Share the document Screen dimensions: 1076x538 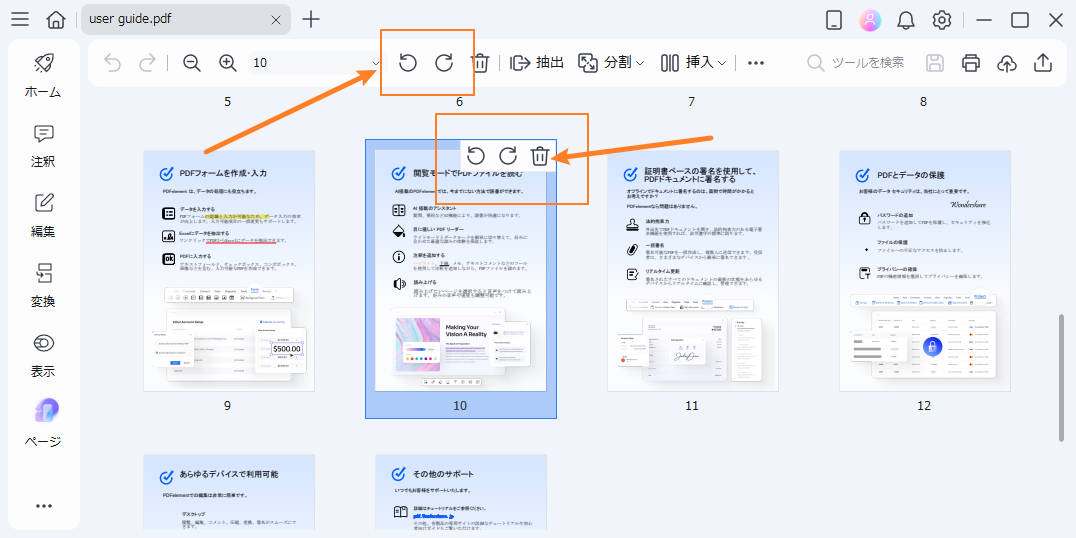[1043, 62]
